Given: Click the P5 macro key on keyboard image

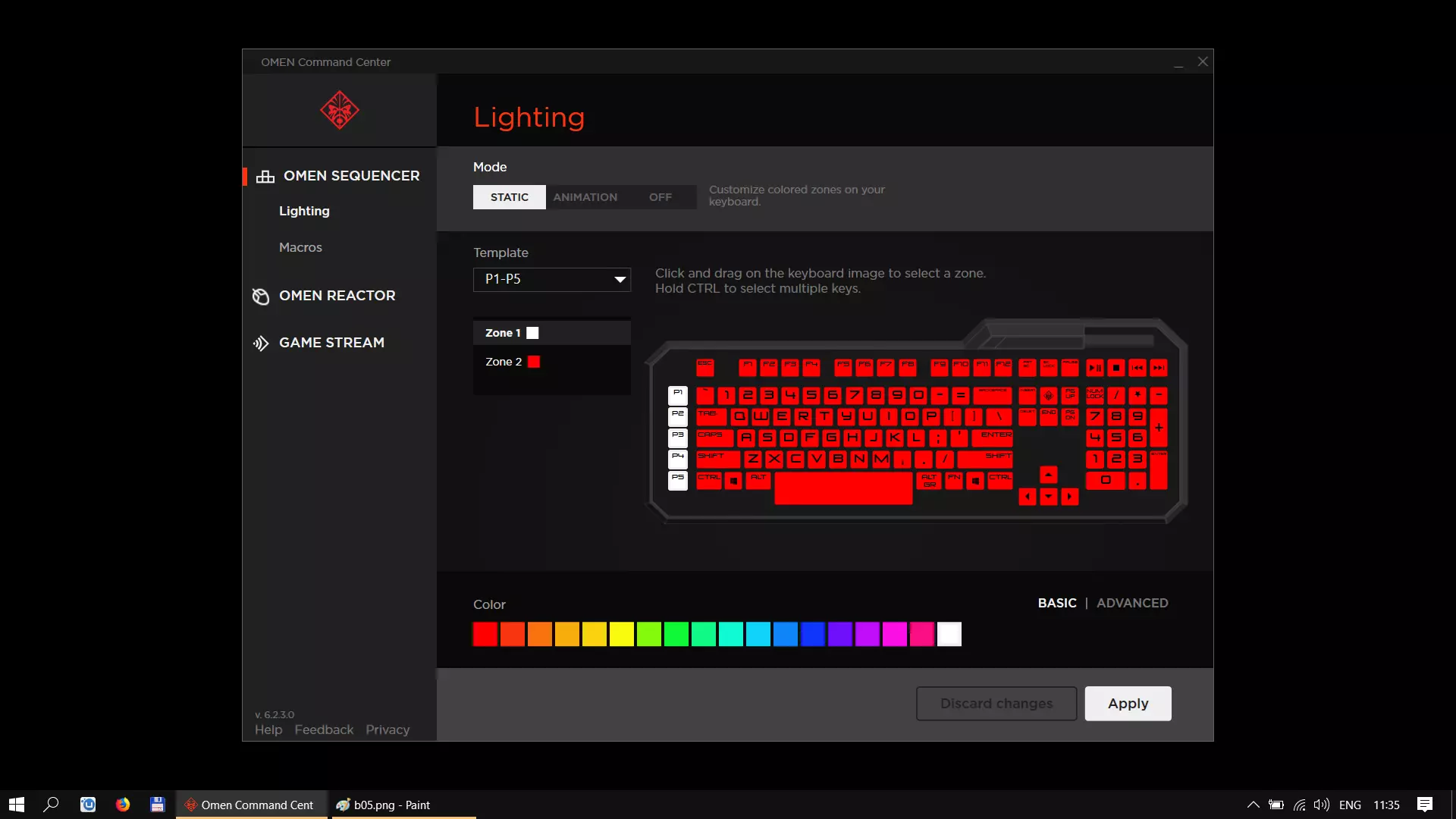Looking at the screenshot, I should [678, 480].
